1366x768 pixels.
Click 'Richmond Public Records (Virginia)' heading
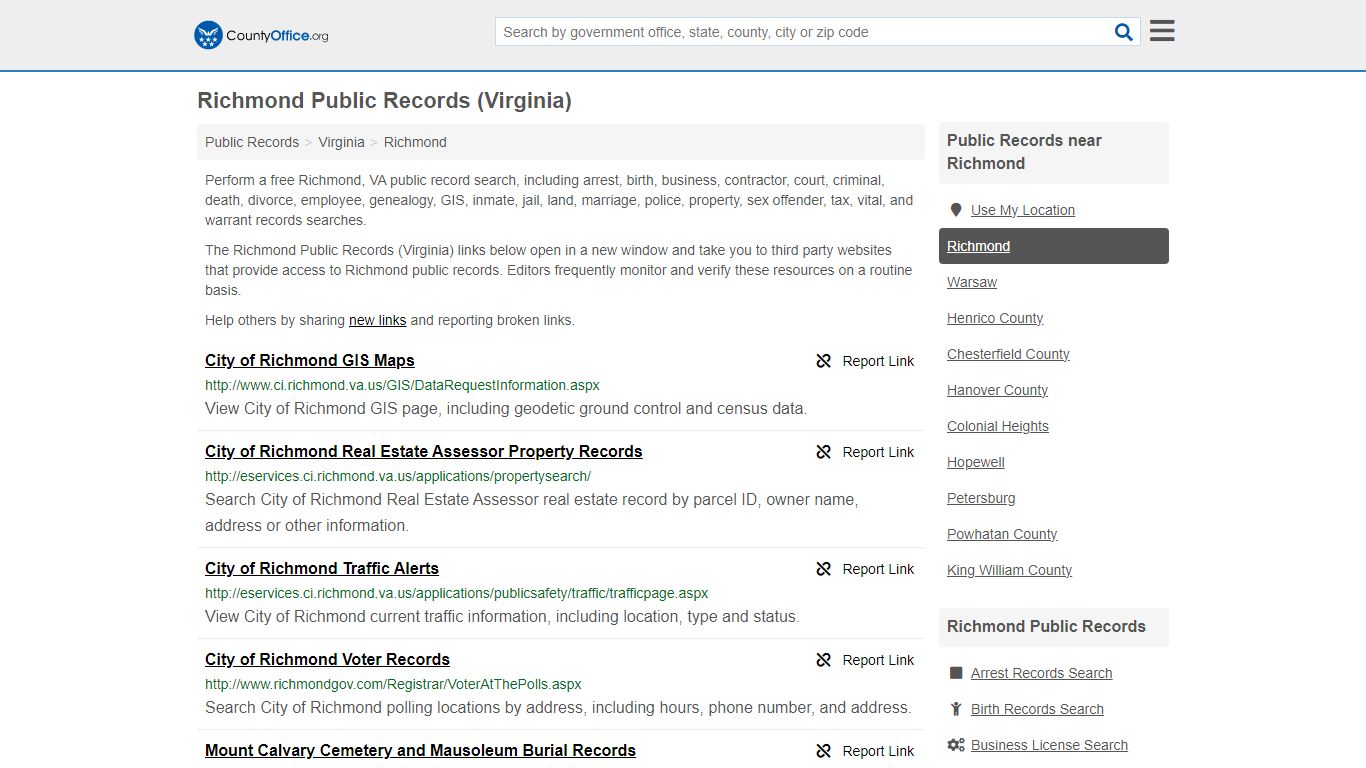pyautogui.click(x=384, y=101)
